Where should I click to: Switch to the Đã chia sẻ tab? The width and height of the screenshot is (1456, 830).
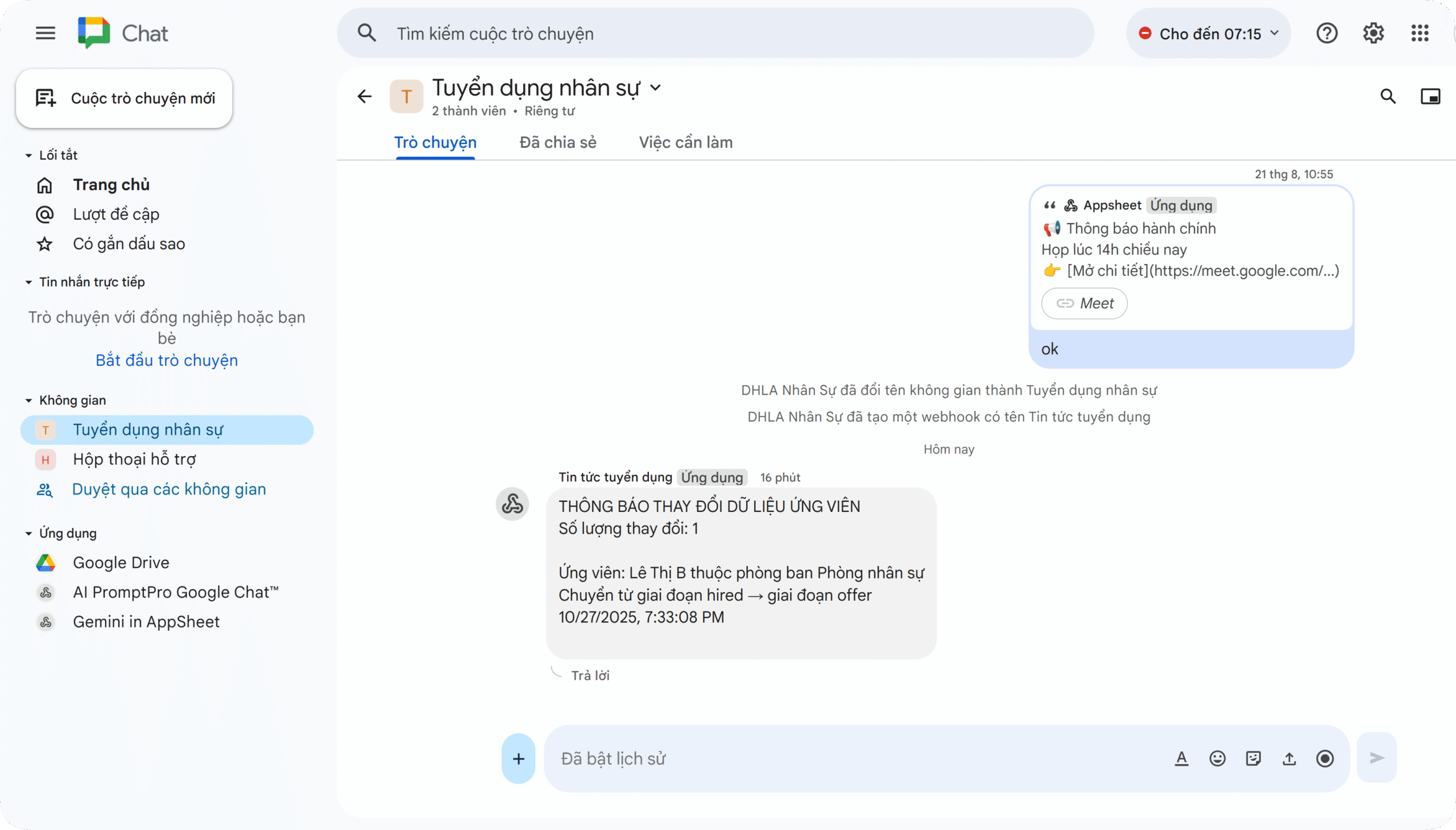(557, 143)
